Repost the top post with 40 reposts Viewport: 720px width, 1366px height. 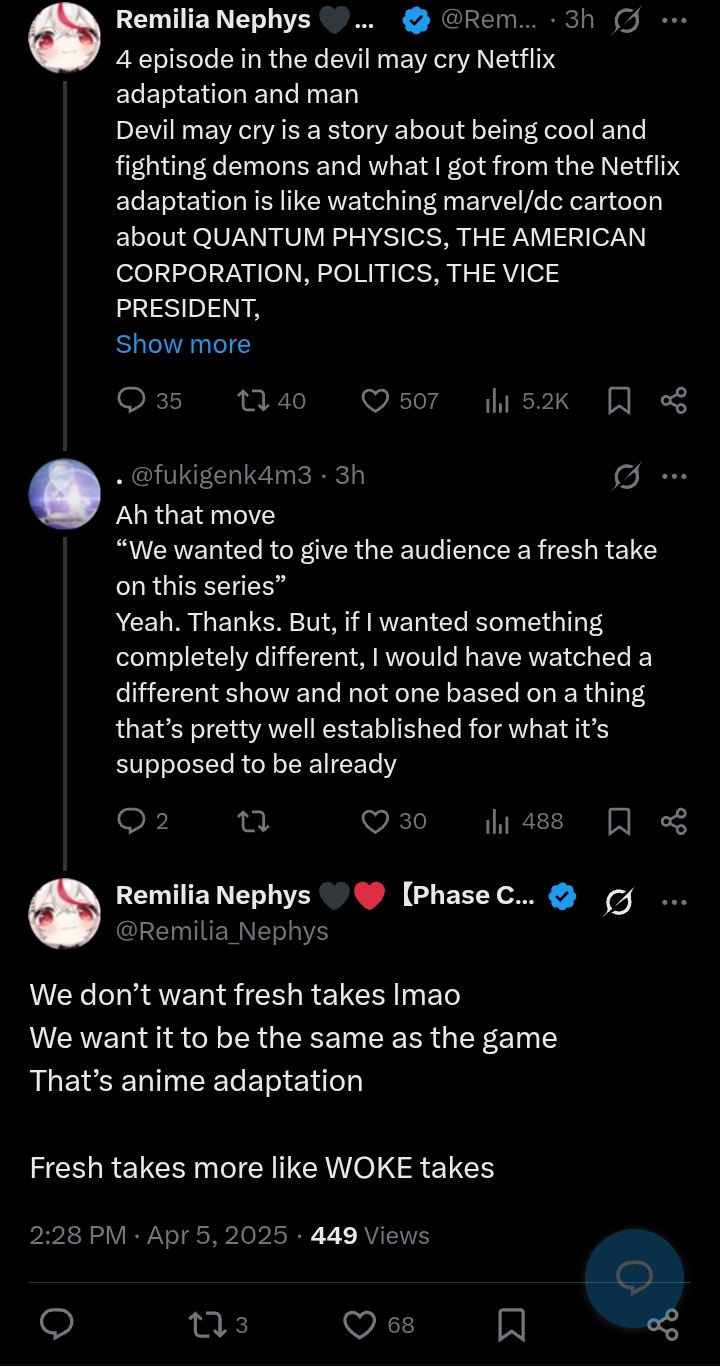(252, 401)
